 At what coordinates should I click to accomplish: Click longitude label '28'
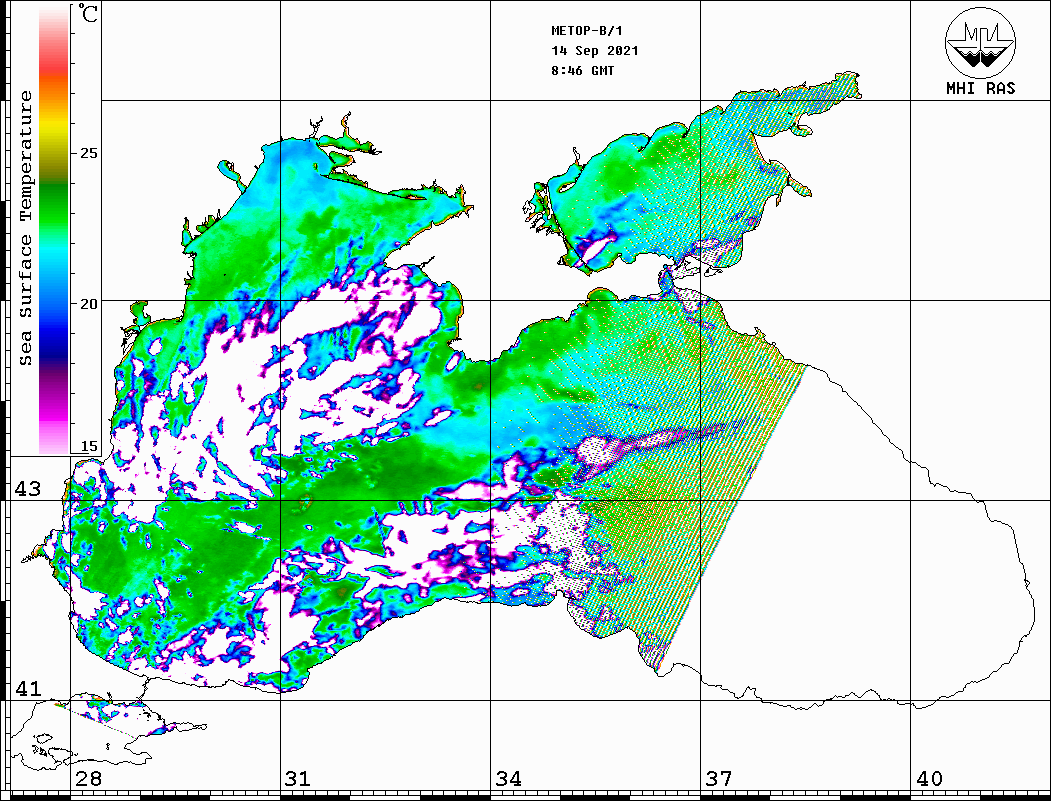[88, 778]
